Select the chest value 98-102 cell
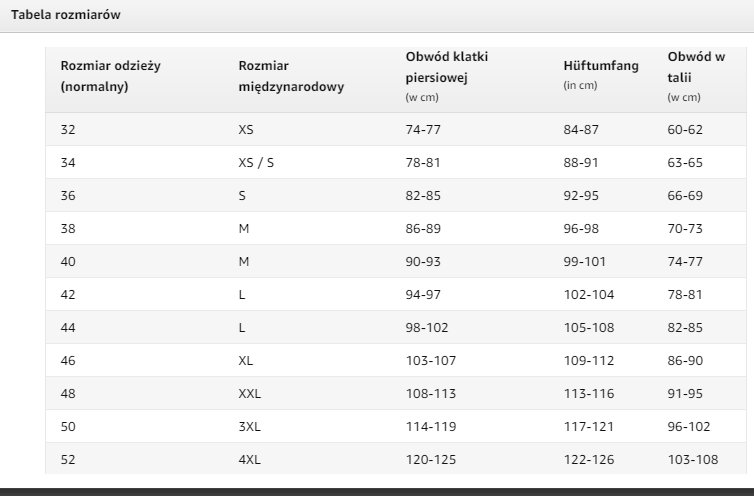Image resolution: width=754 pixels, height=496 pixels. tap(427, 328)
